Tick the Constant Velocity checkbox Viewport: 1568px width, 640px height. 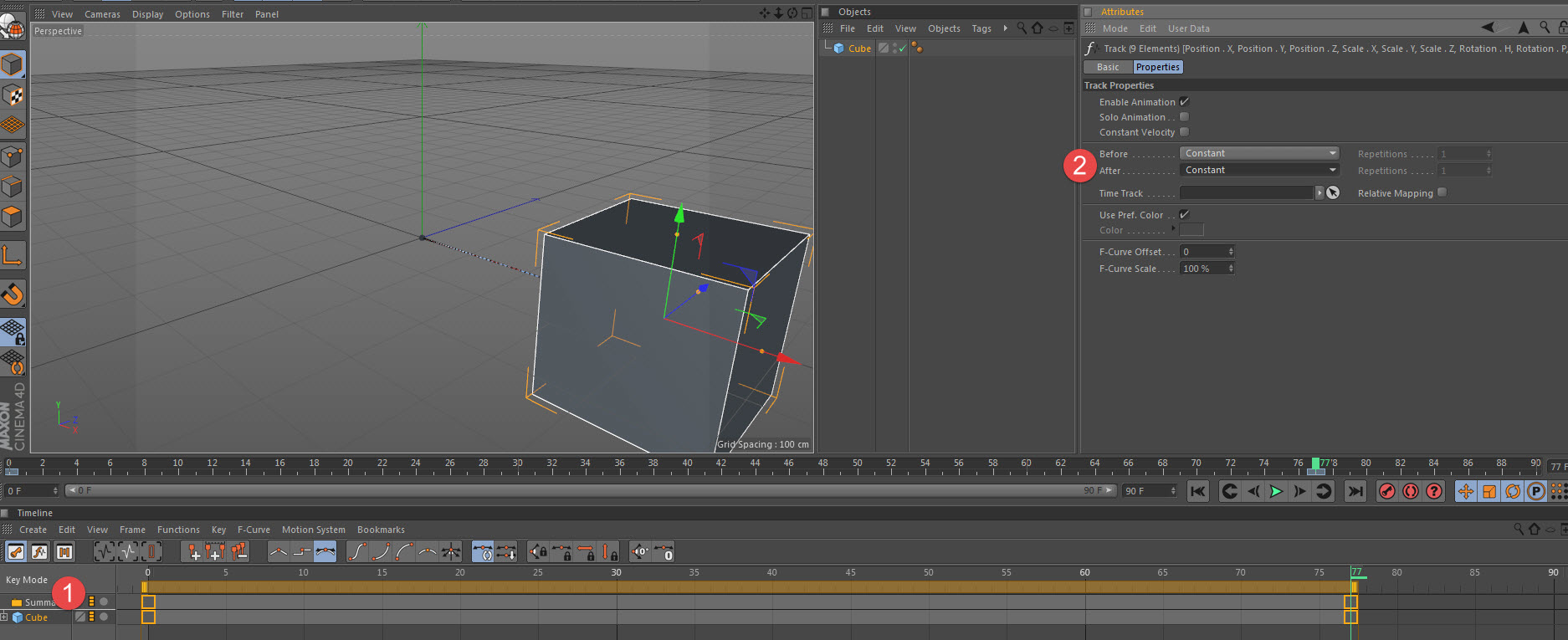pos(1184,132)
